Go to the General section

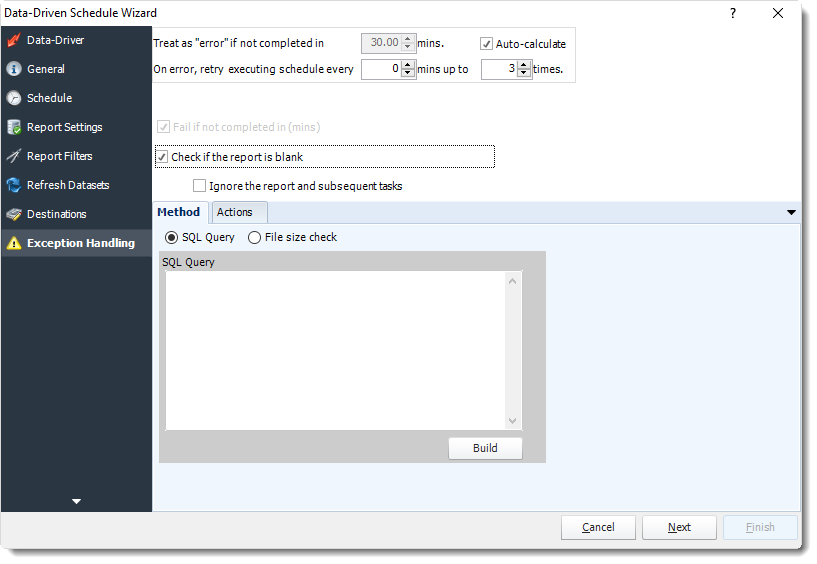pyautogui.click(x=77, y=69)
